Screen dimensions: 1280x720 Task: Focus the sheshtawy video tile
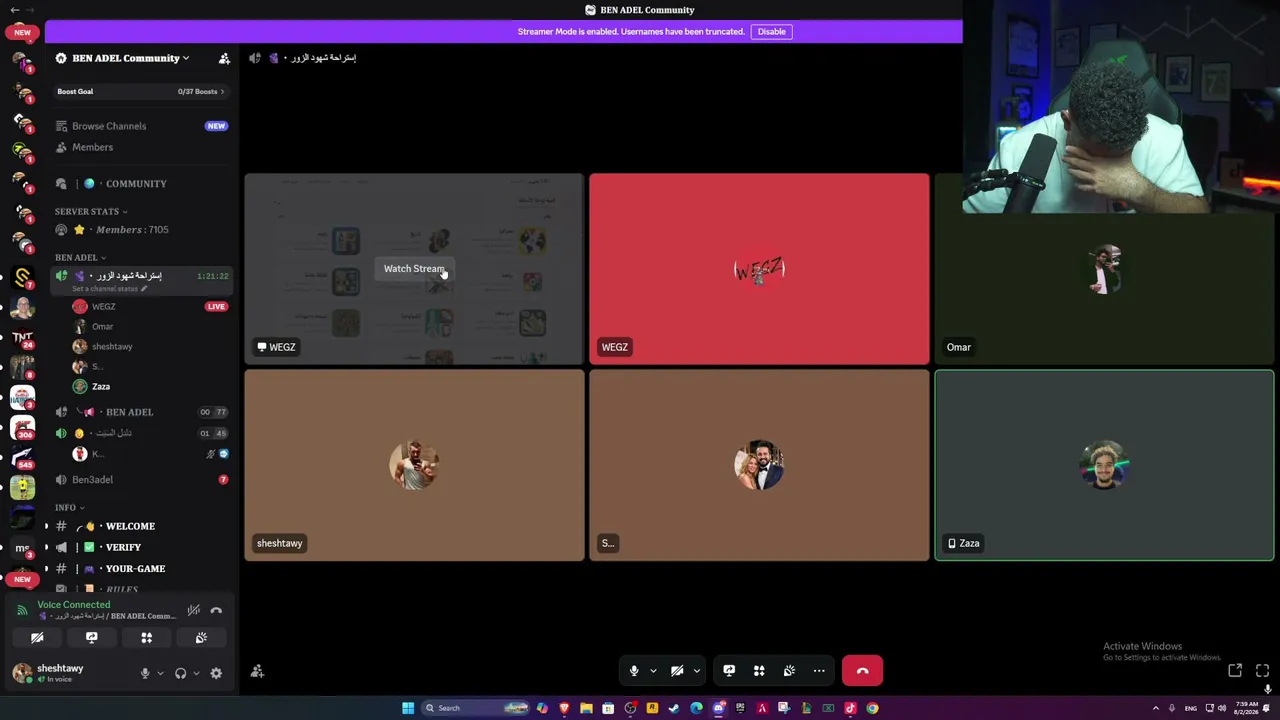414,465
